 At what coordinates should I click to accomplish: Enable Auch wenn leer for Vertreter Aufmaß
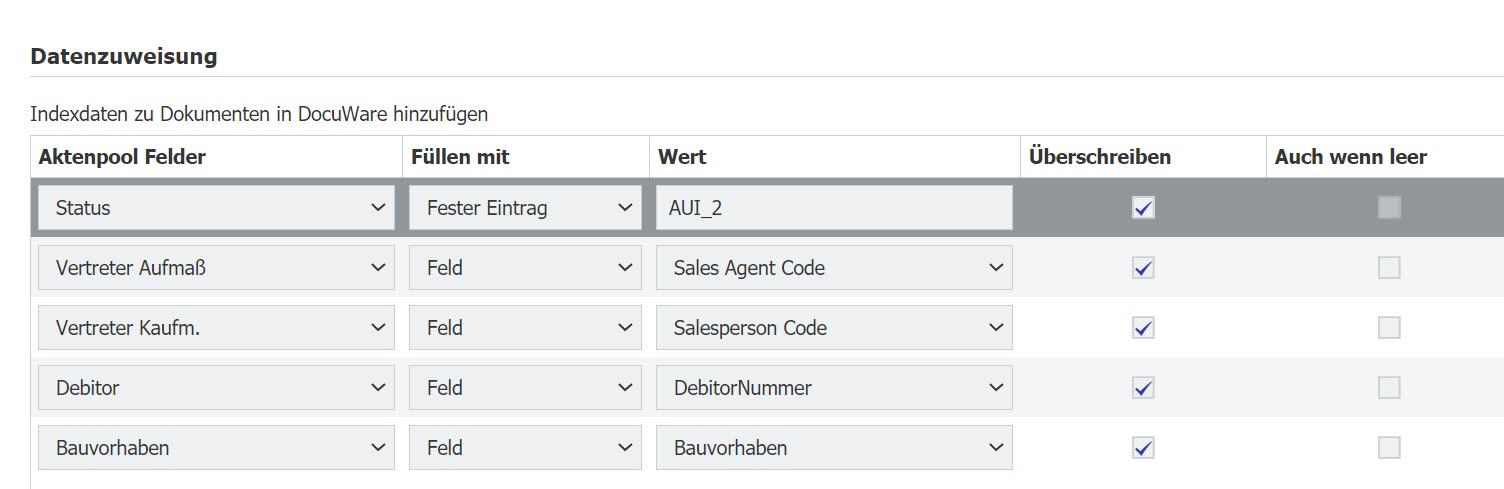tap(1389, 268)
